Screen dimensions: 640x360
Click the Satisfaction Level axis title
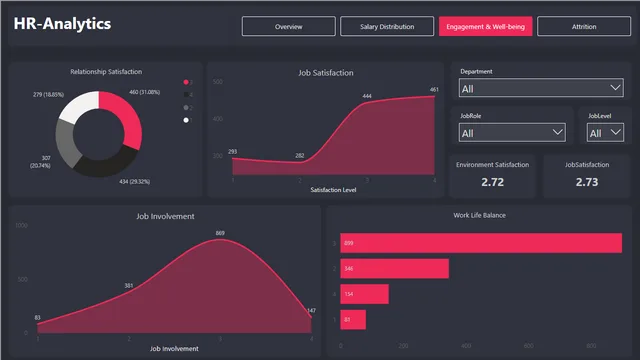tap(333, 190)
